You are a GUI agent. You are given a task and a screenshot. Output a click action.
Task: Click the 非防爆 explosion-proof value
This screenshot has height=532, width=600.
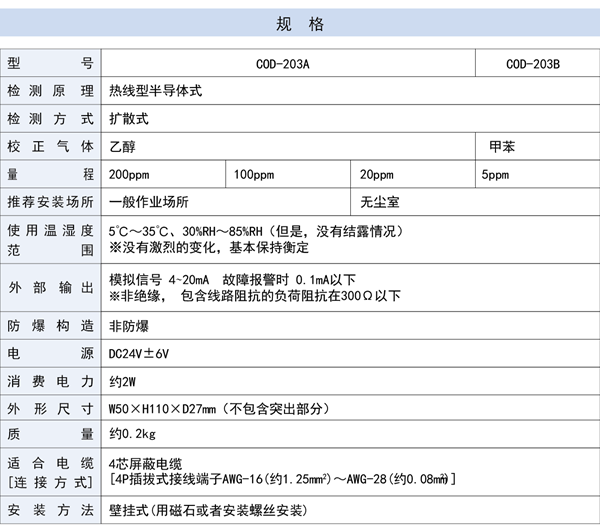point(129,326)
